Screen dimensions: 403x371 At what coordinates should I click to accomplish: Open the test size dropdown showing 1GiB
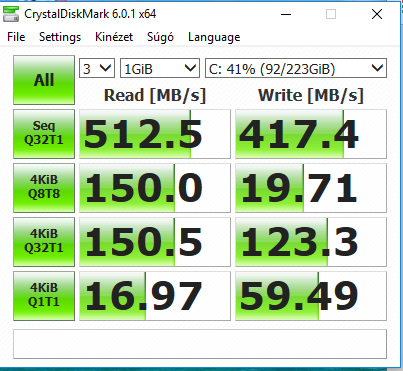(x=160, y=68)
